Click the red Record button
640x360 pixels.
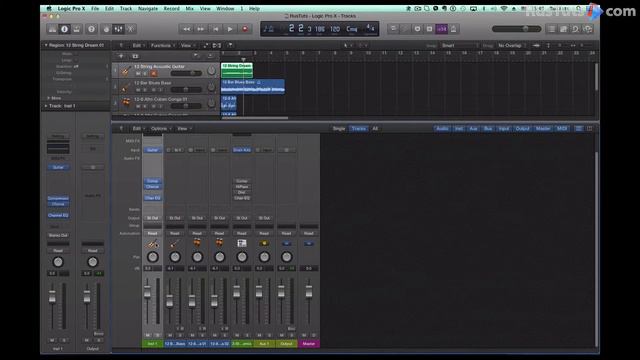coord(245,29)
